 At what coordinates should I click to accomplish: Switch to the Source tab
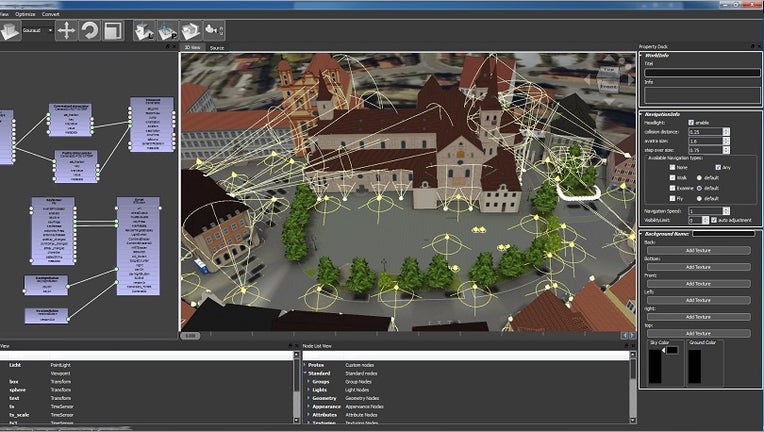coord(217,48)
